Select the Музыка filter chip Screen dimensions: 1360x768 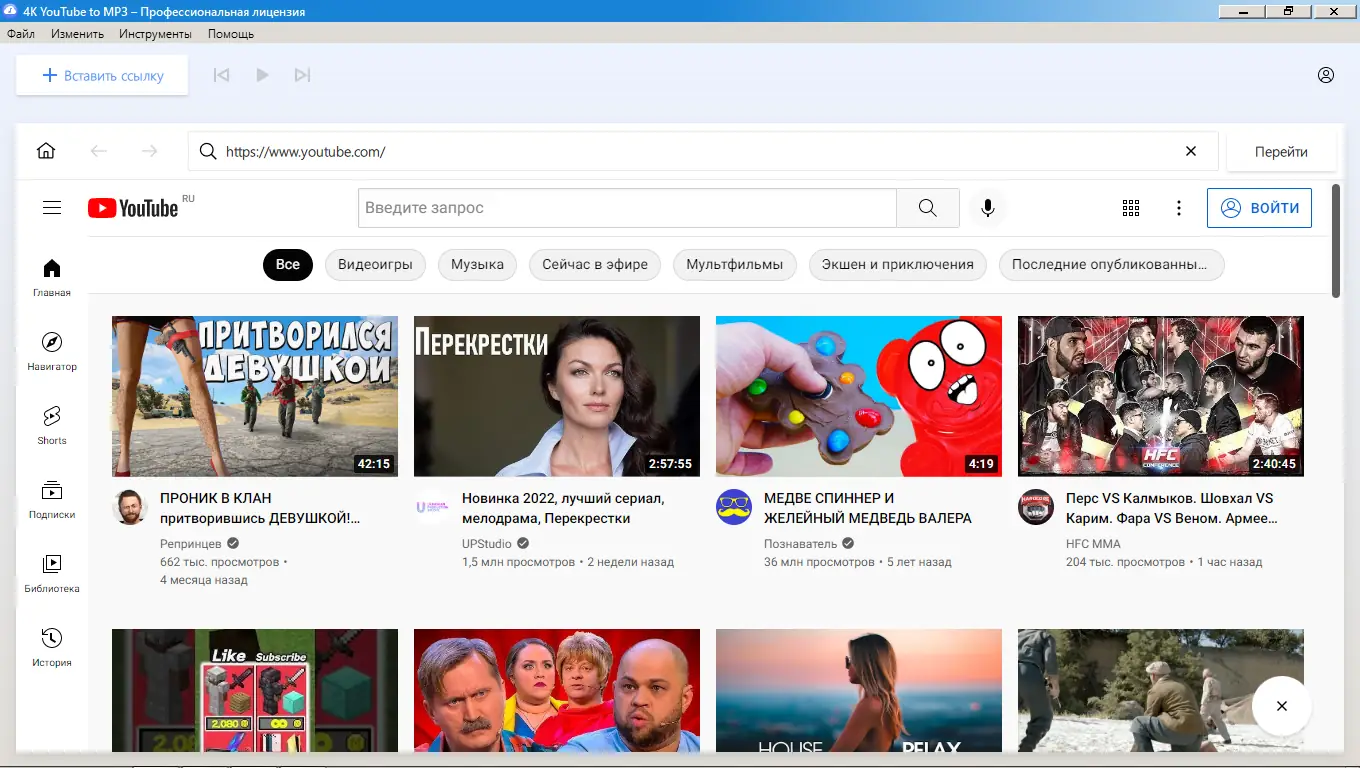[x=477, y=264]
